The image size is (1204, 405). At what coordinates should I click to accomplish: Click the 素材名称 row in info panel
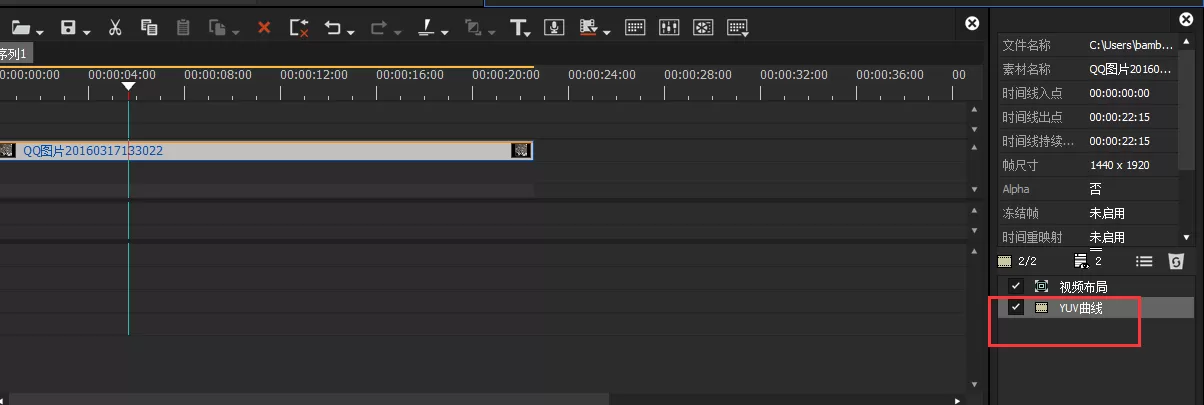1090,69
